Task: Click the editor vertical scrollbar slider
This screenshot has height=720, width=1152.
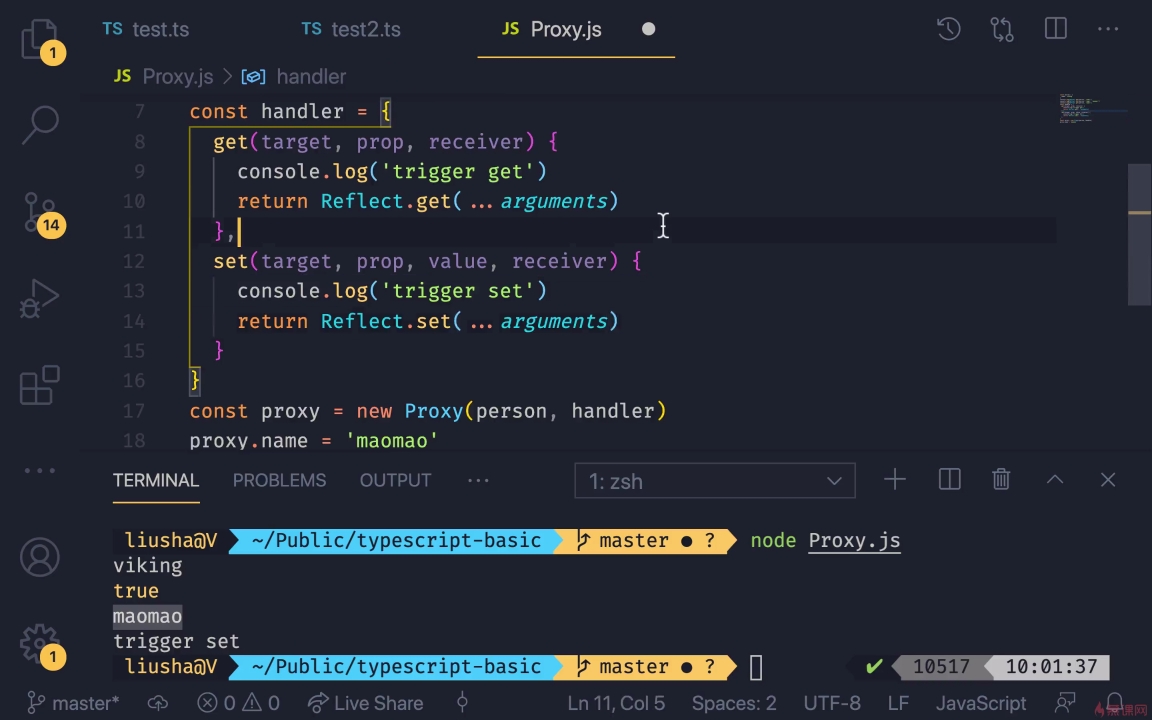Action: (1139, 235)
